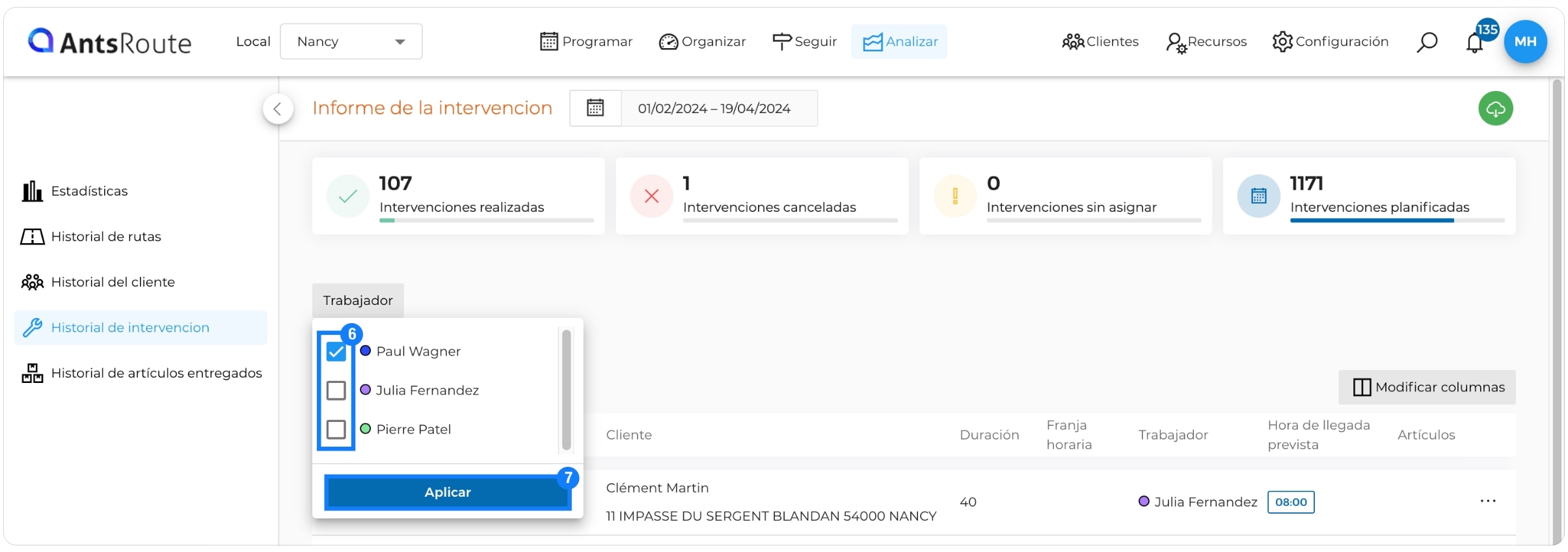
Task: Check the Pierre Patel checkbox
Action: point(336,429)
